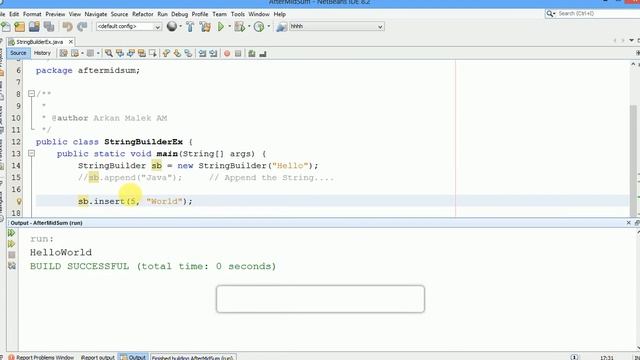Viewport: 640px width, 360px height.
Task: Re-run the program in Output panel
Action: [11, 233]
